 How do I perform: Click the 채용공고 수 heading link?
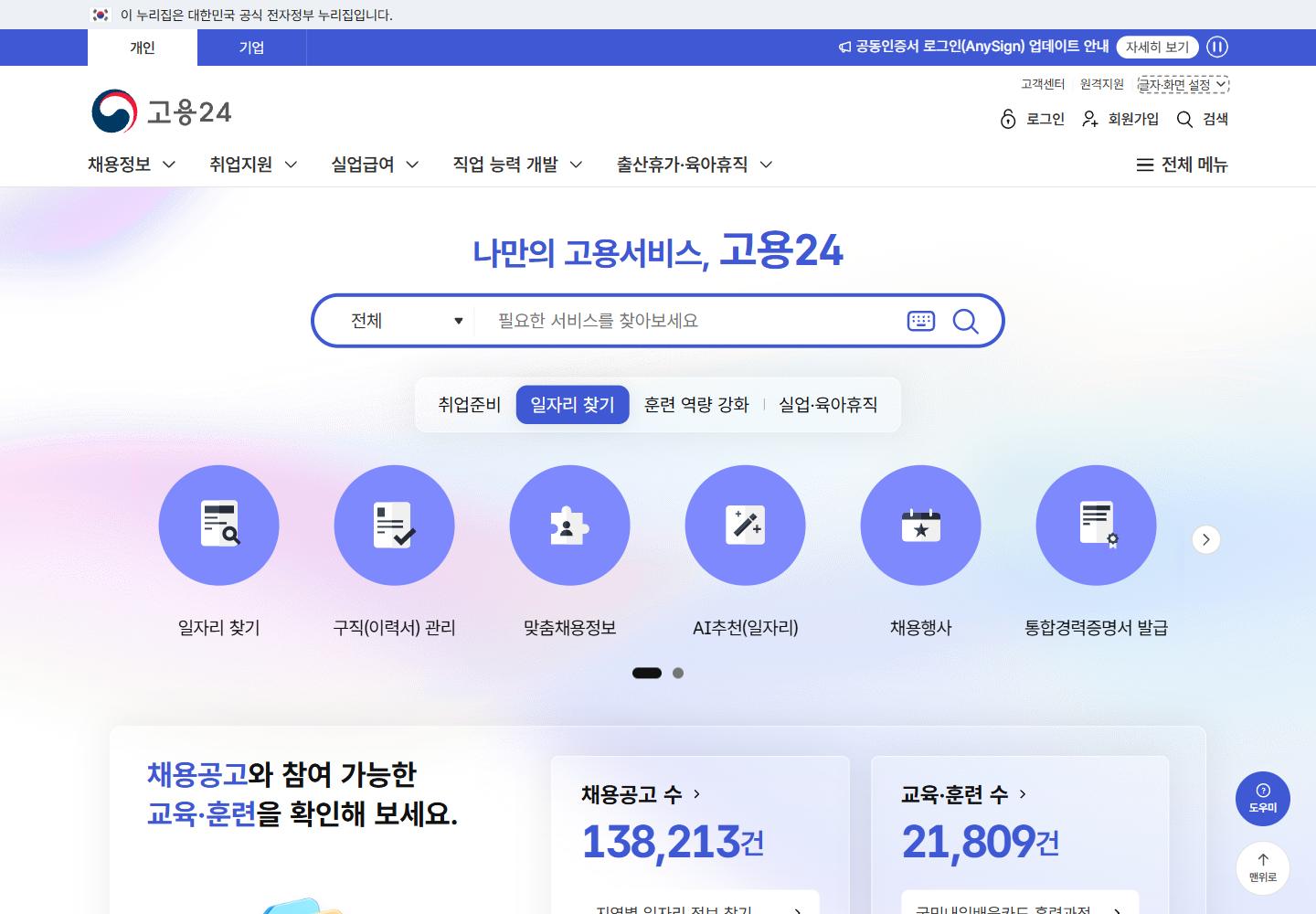[631, 794]
